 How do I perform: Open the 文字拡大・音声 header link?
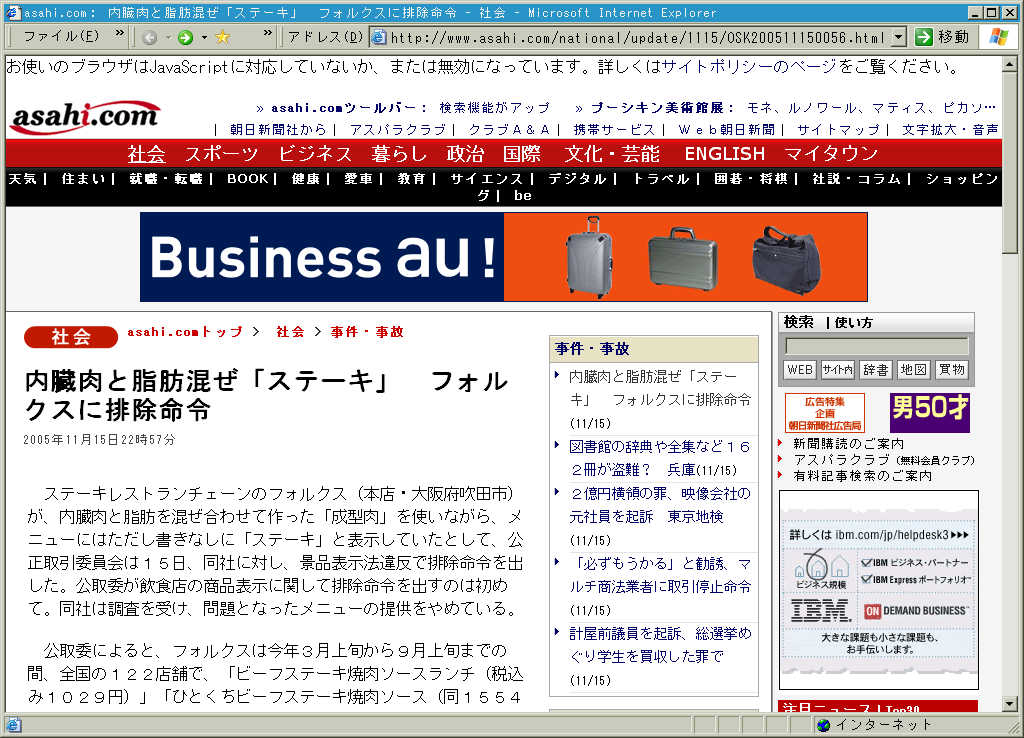click(x=950, y=129)
